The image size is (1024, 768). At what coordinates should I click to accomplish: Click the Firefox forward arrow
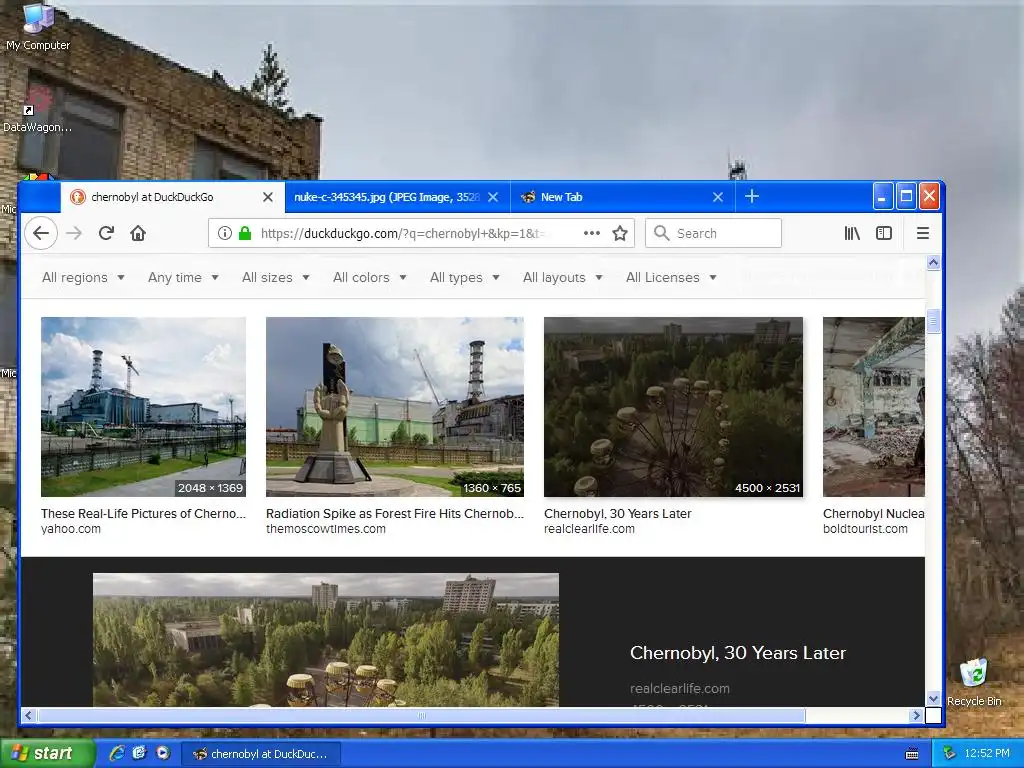click(x=74, y=233)
